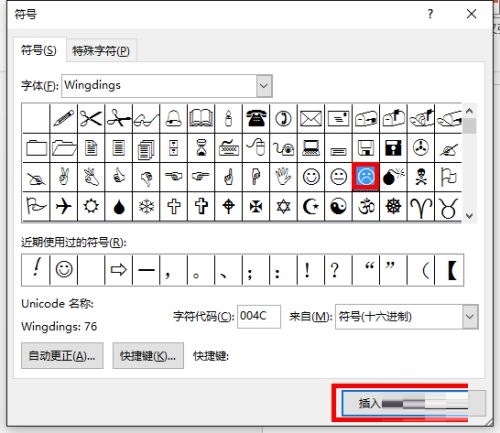Viewport: 500px width, 433px height.
Task: Select the 符号(S) tab
Action: coord(39,50)
